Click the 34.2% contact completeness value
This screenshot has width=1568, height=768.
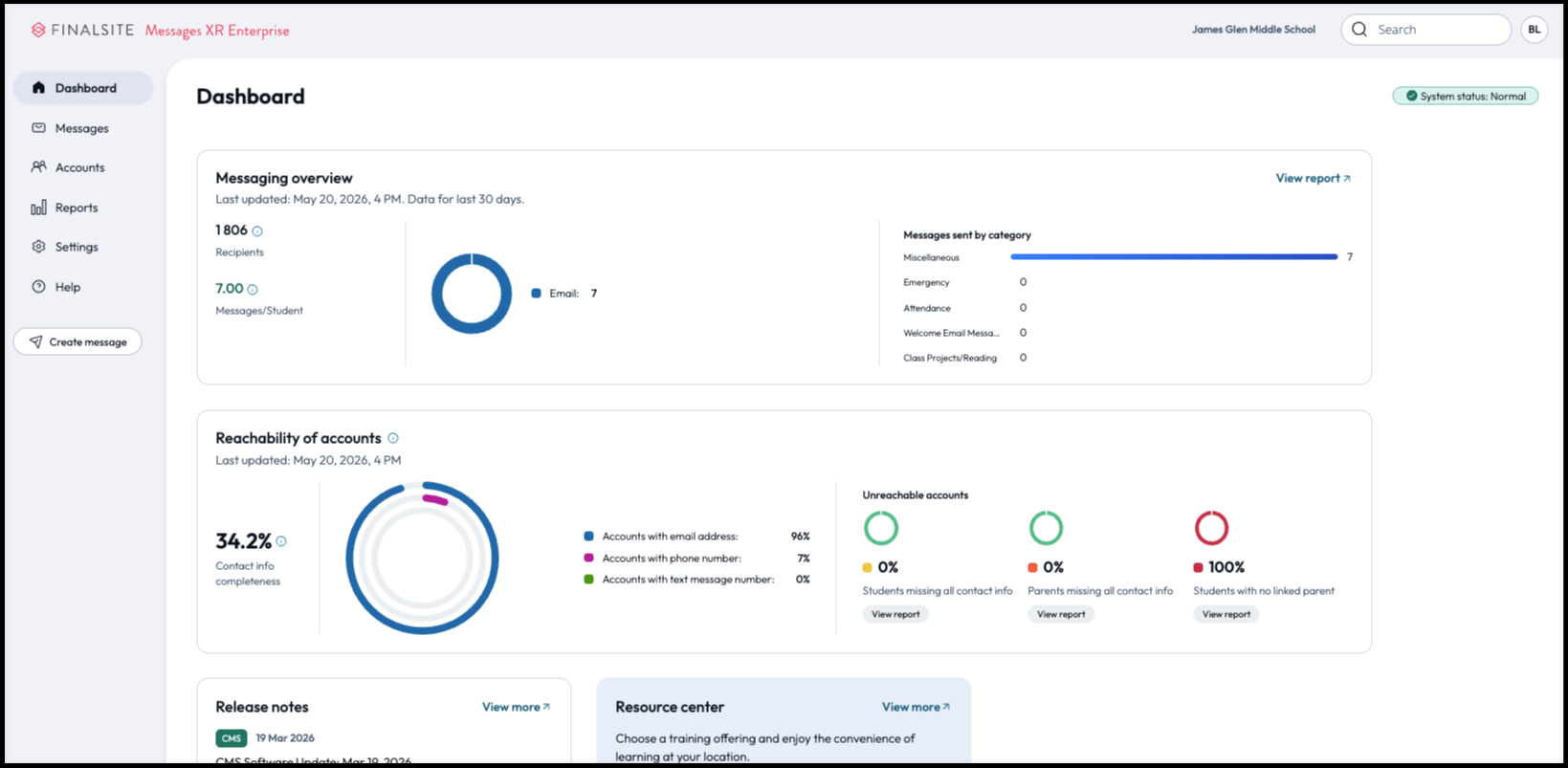tap(244, 541)
